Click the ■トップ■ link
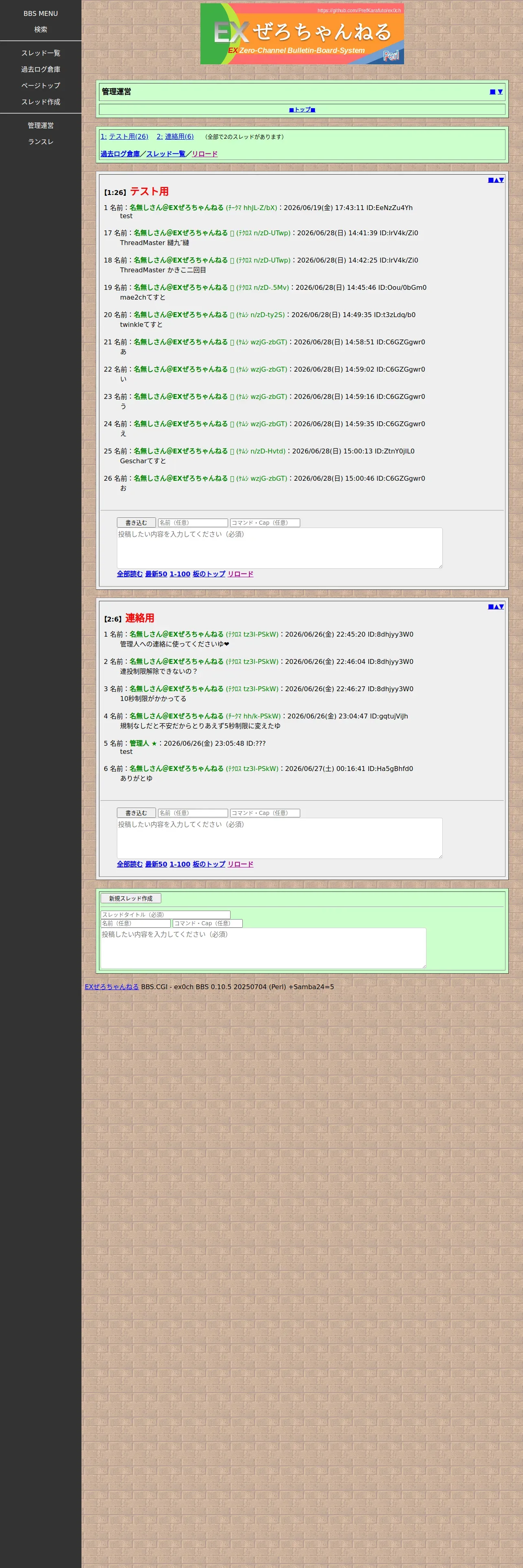523x1568 pixels. click(x=302, y=109)
